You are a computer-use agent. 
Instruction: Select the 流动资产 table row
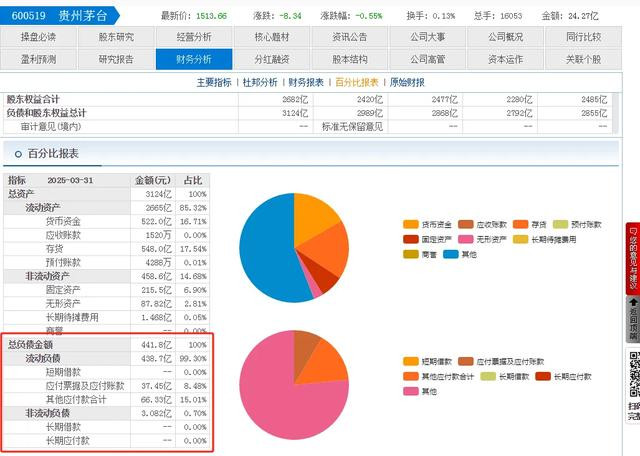click(x=107, y=208)
